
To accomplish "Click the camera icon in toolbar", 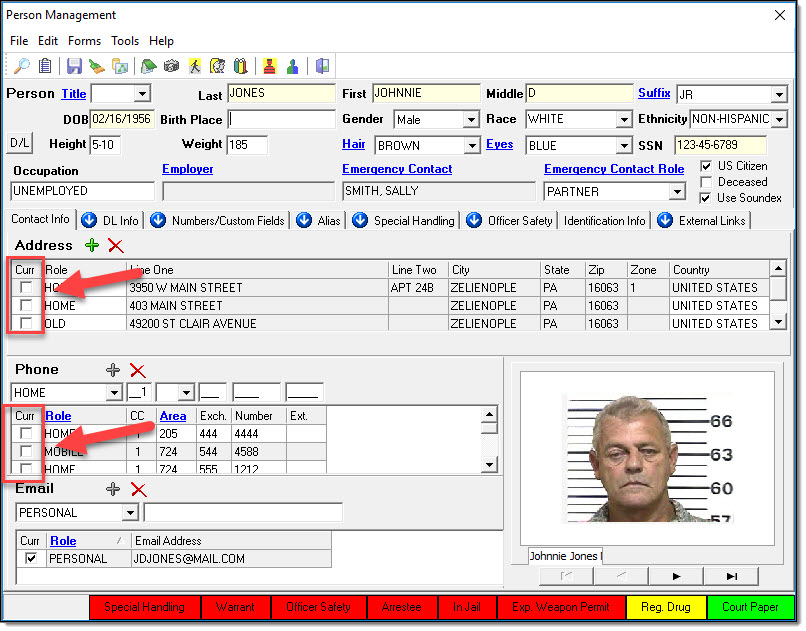I will point(171,66).
